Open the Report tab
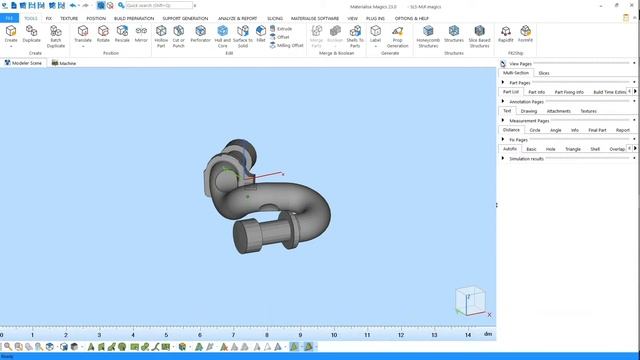The image size is (640, 360). click(x=622, y=130)
